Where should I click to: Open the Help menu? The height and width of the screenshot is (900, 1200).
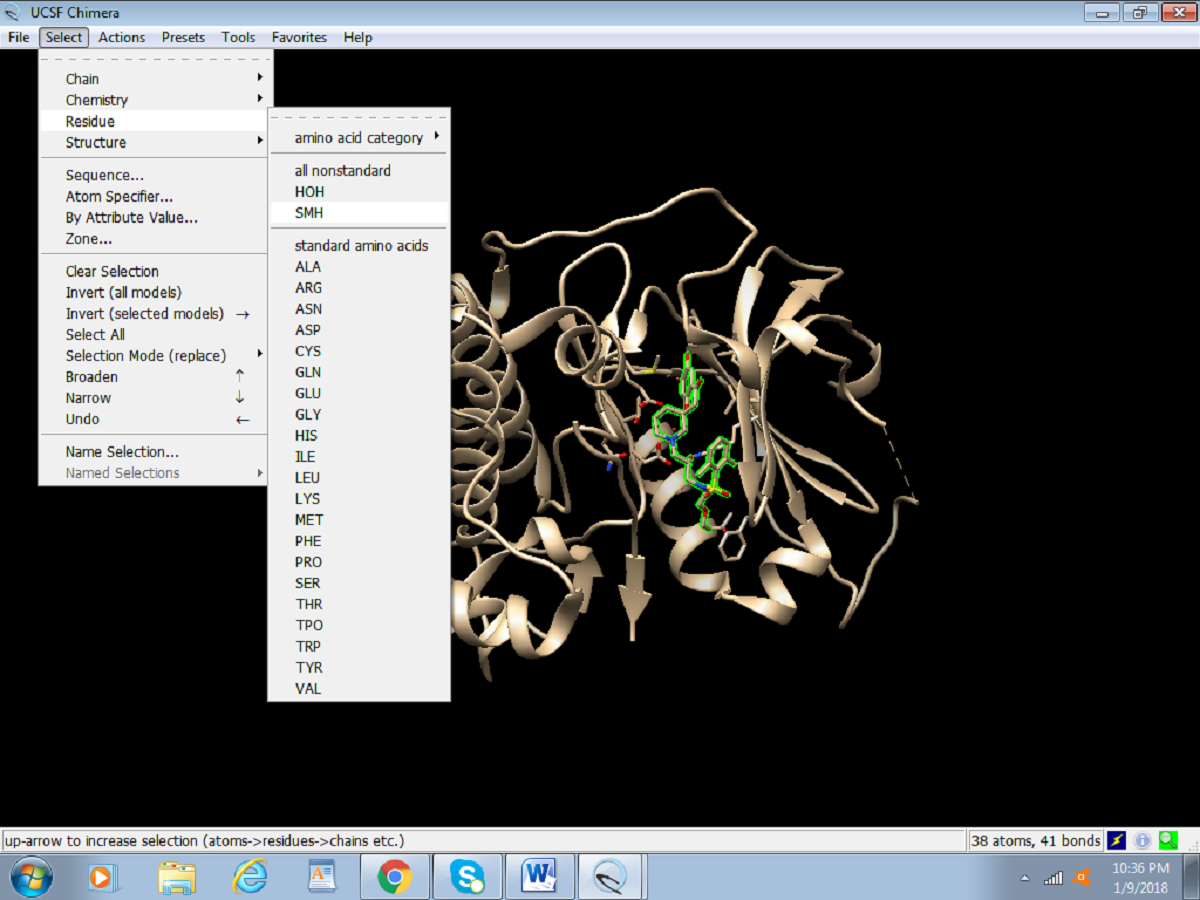point(357,37)
